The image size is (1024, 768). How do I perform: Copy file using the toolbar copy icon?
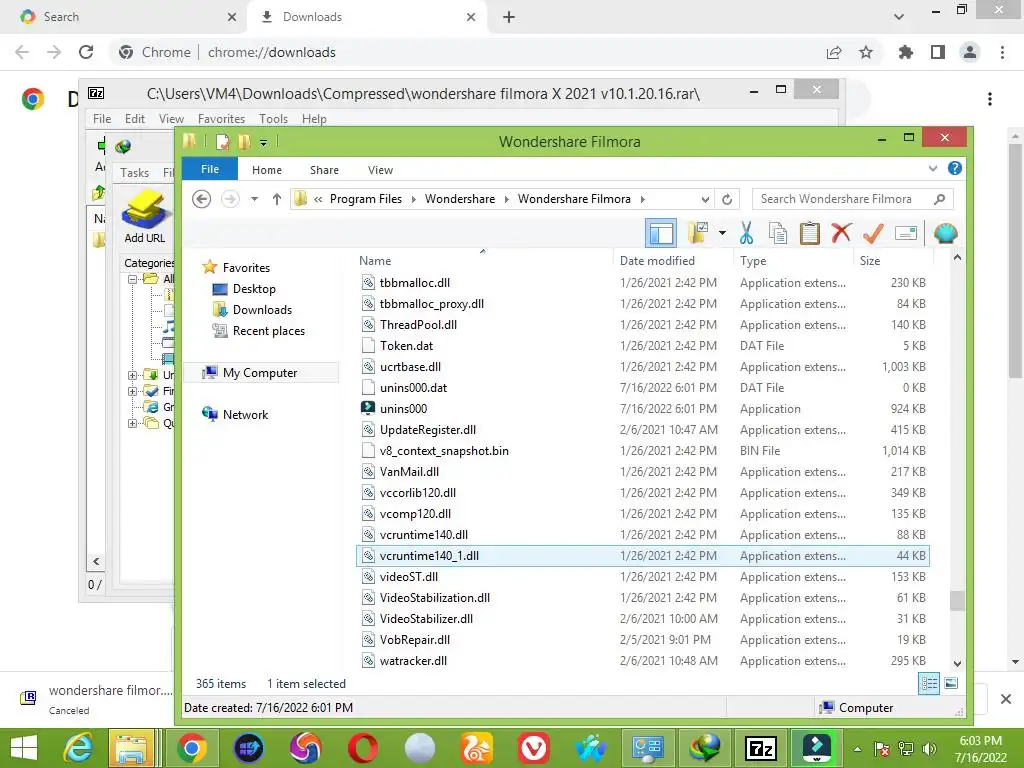[x=778, y=233]
